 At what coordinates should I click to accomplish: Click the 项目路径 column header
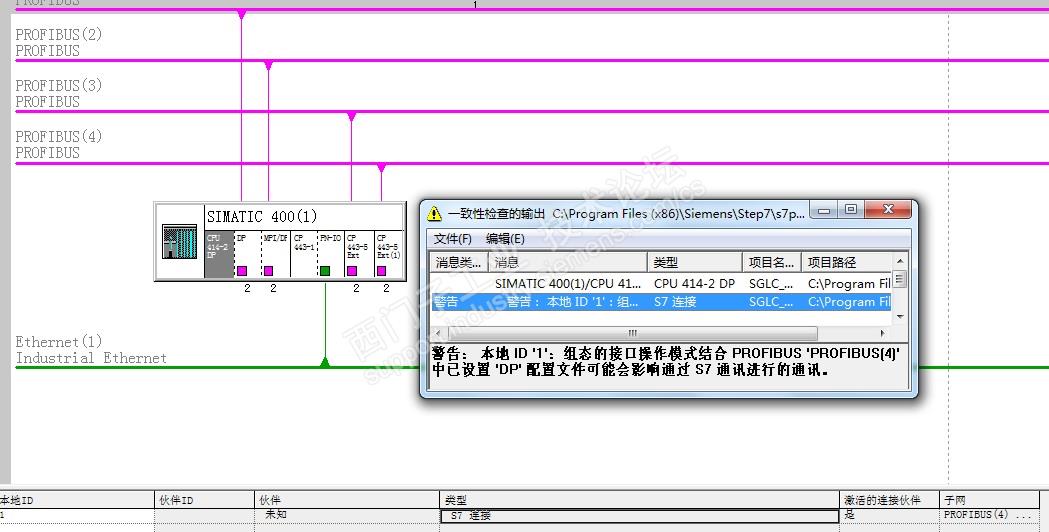pyautogui.click(x=846, y=262)
